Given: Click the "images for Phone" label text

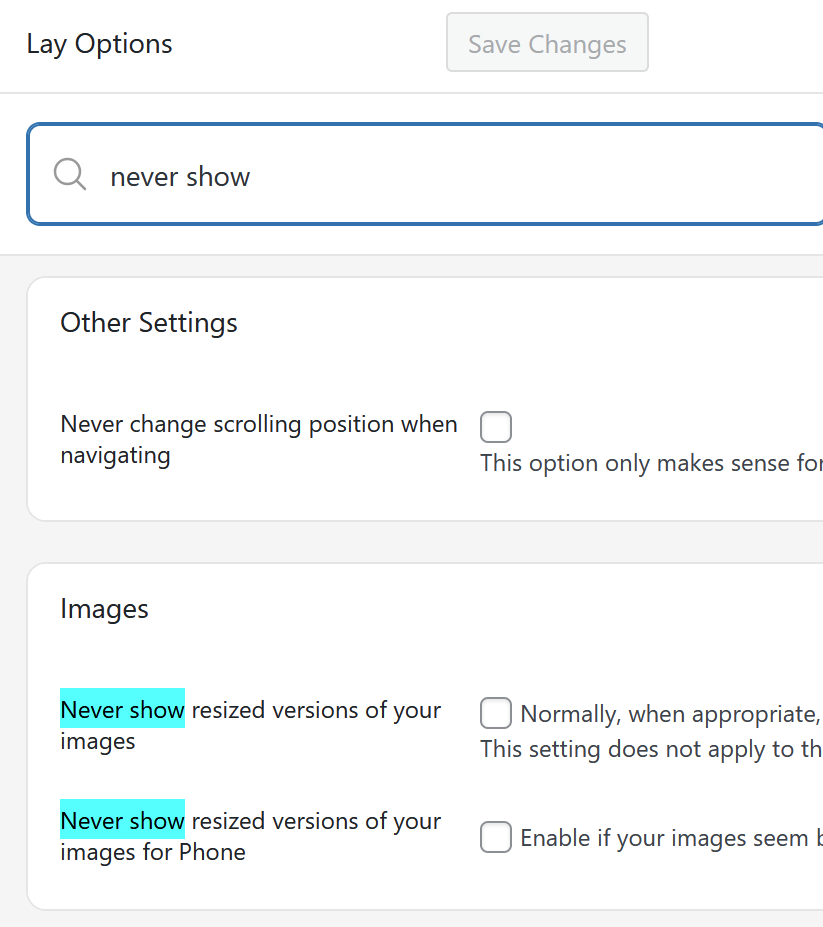Looking at the screenshot, I should click(x=152, y=852).
